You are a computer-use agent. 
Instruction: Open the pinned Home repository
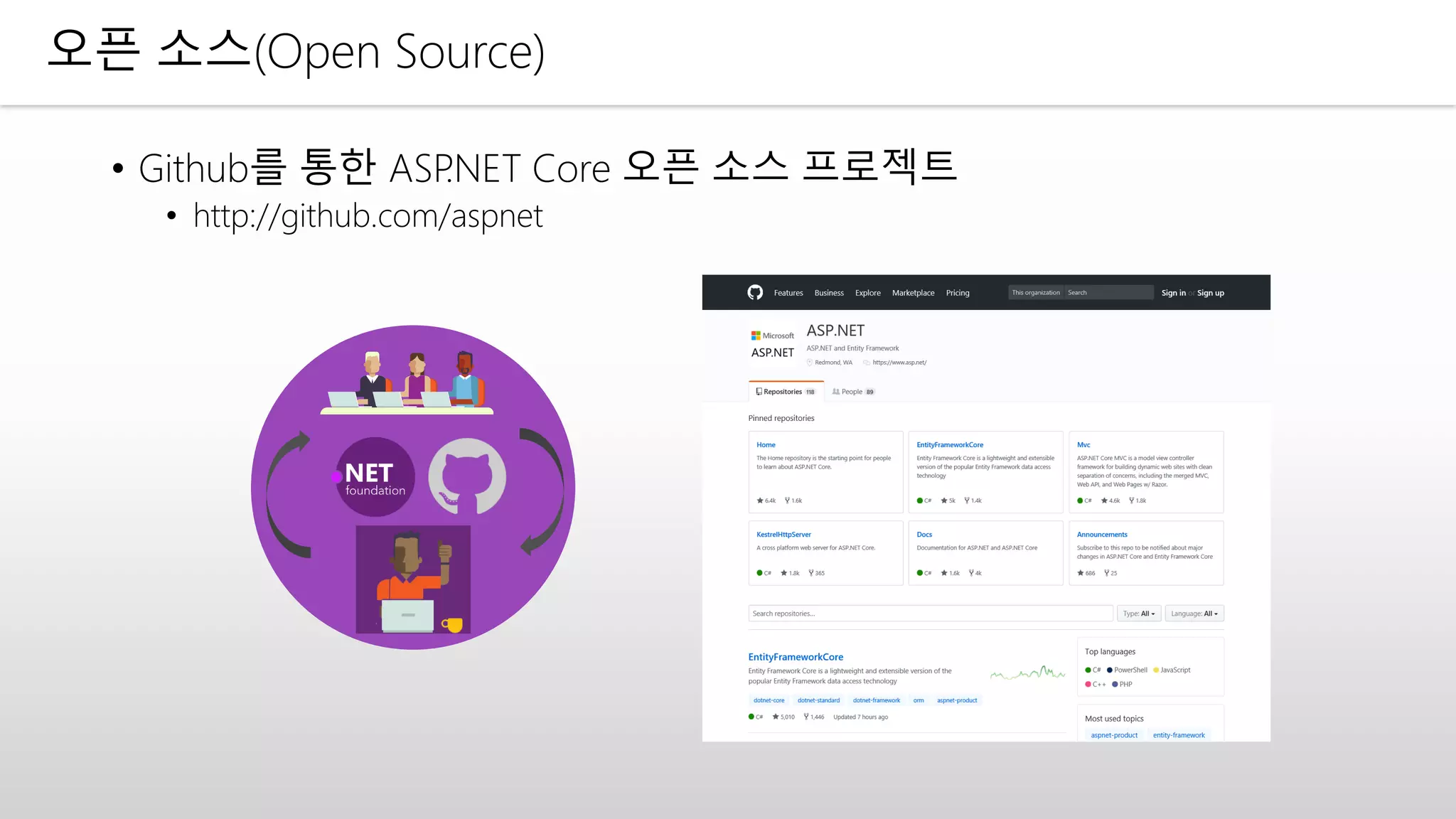(766, 445)
